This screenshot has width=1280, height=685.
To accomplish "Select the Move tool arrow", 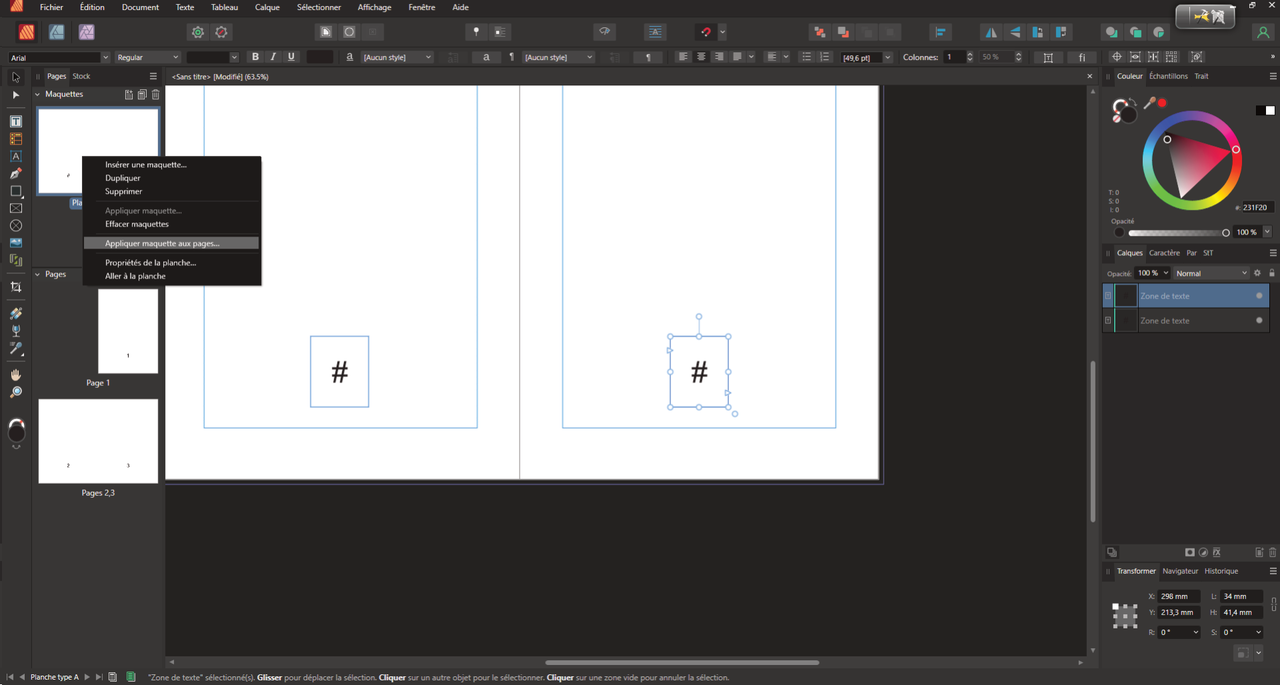I will coord(16,77).
